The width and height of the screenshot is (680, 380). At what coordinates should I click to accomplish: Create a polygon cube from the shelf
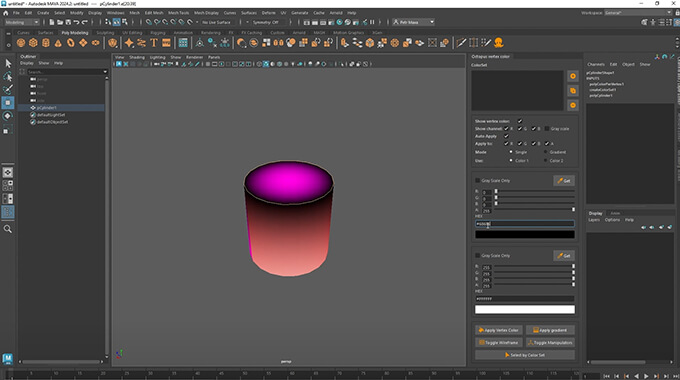tap(33, 43)
